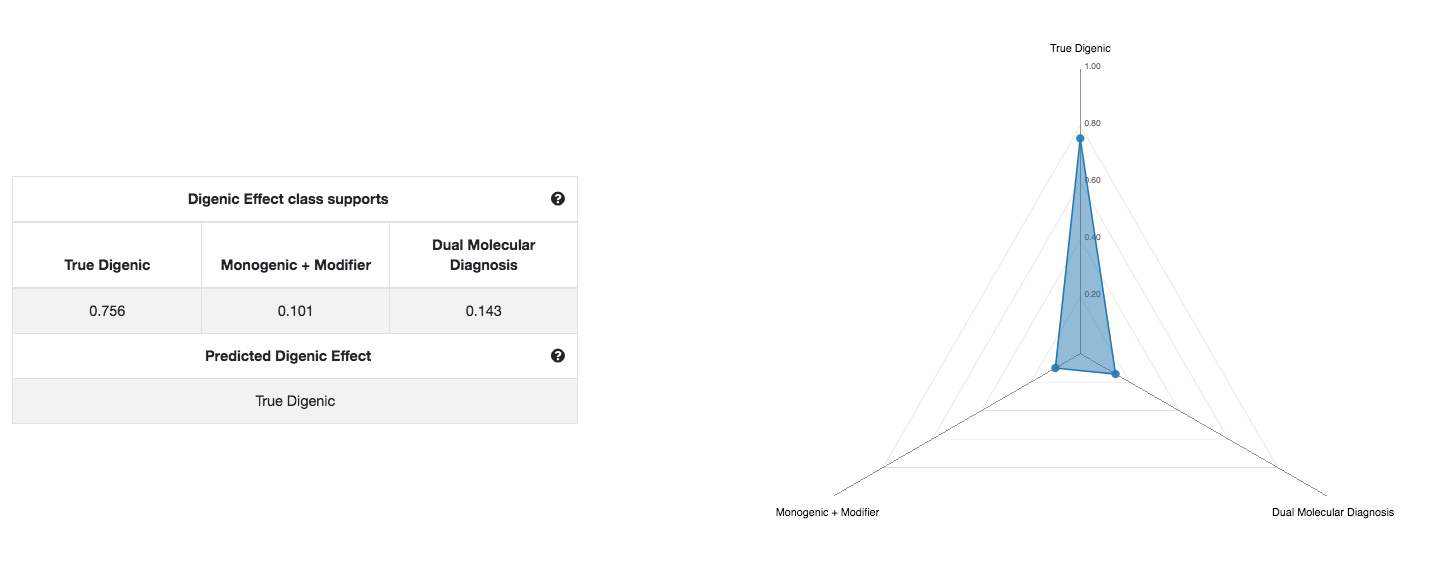Click the Dual Molecular Diagnosis axis label
This screenshot has width=1434, height=576.
1332,512
